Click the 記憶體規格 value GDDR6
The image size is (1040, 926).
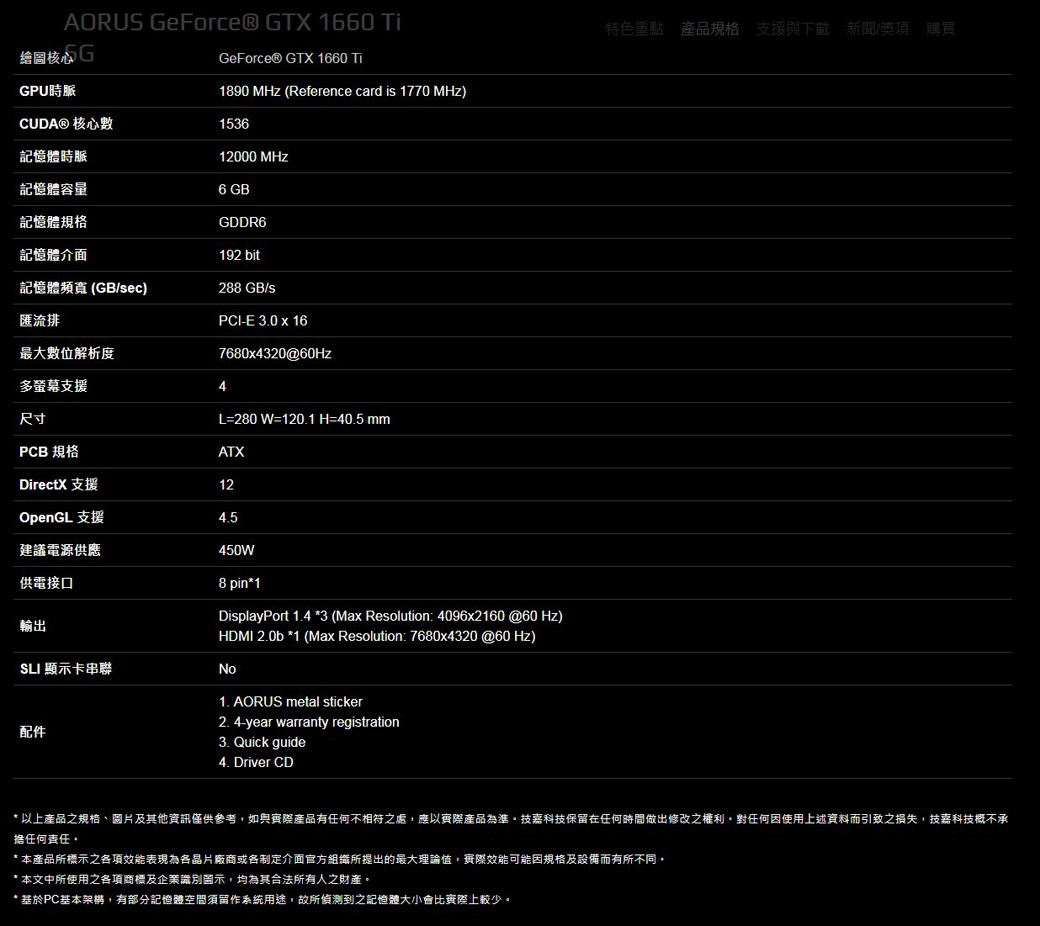tap(242, 222)
